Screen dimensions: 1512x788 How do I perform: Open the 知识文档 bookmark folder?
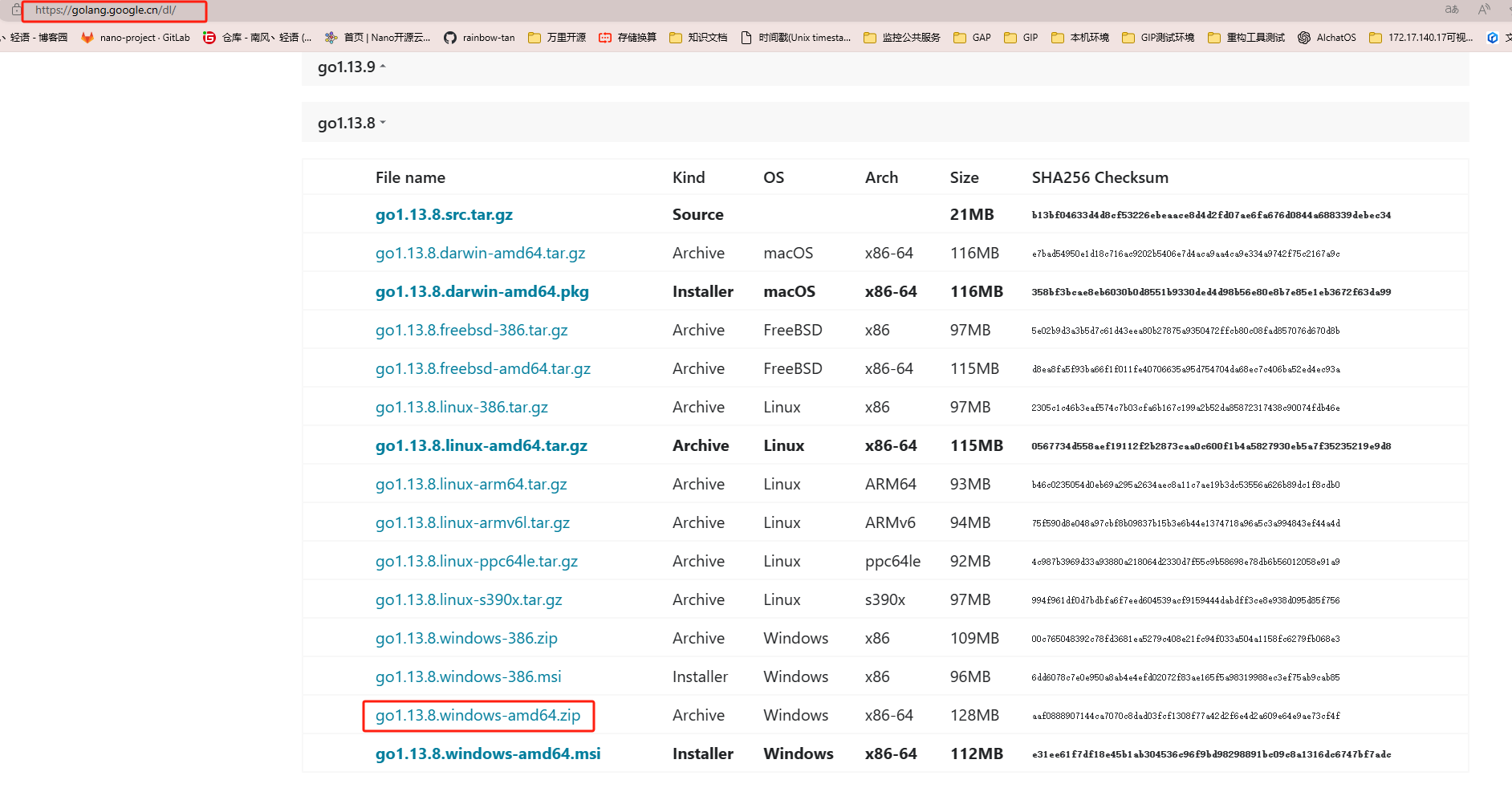click(x=698, y=38)
